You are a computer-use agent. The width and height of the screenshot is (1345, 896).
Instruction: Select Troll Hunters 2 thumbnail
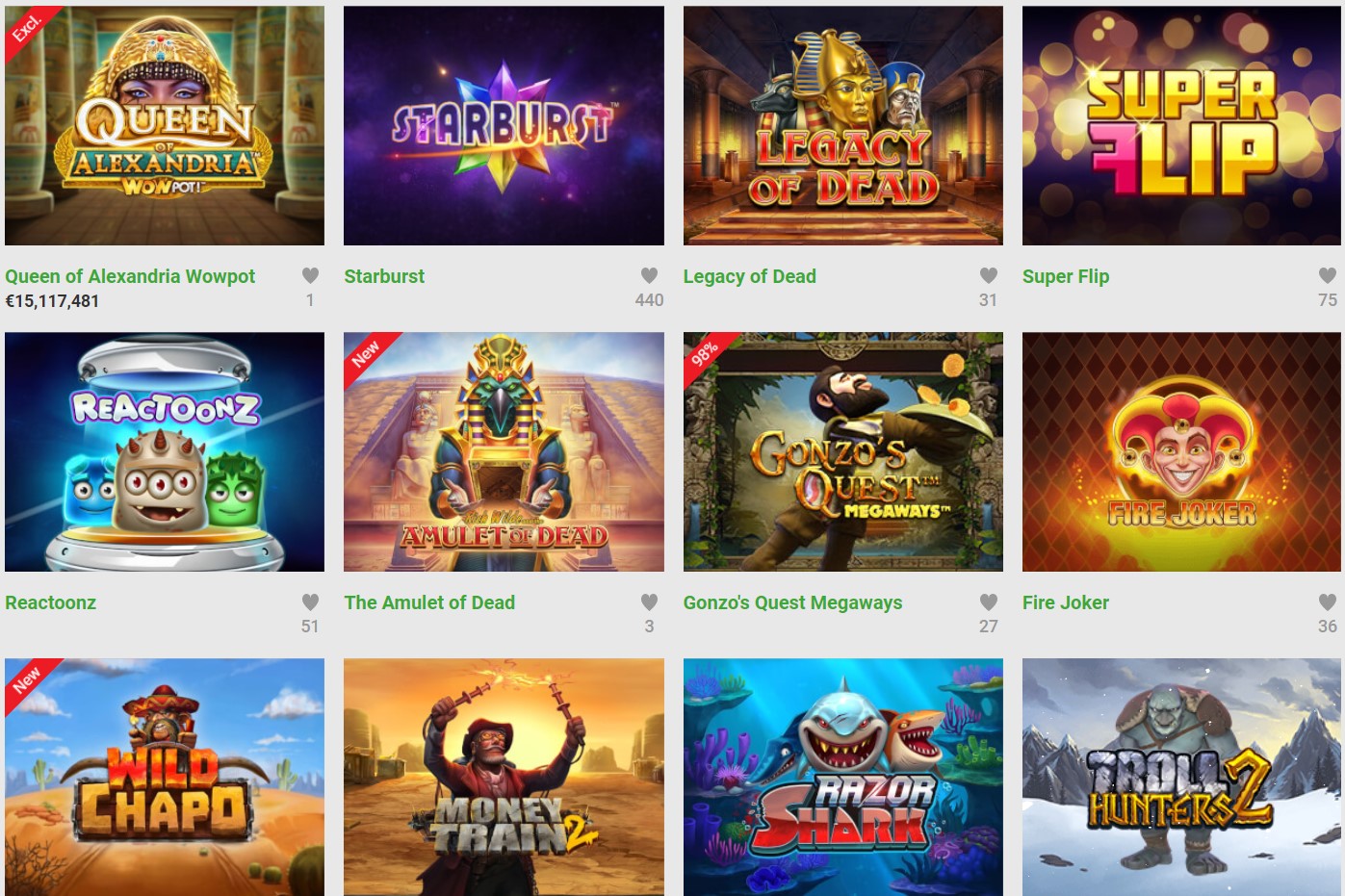click(x=1181, y=778)
